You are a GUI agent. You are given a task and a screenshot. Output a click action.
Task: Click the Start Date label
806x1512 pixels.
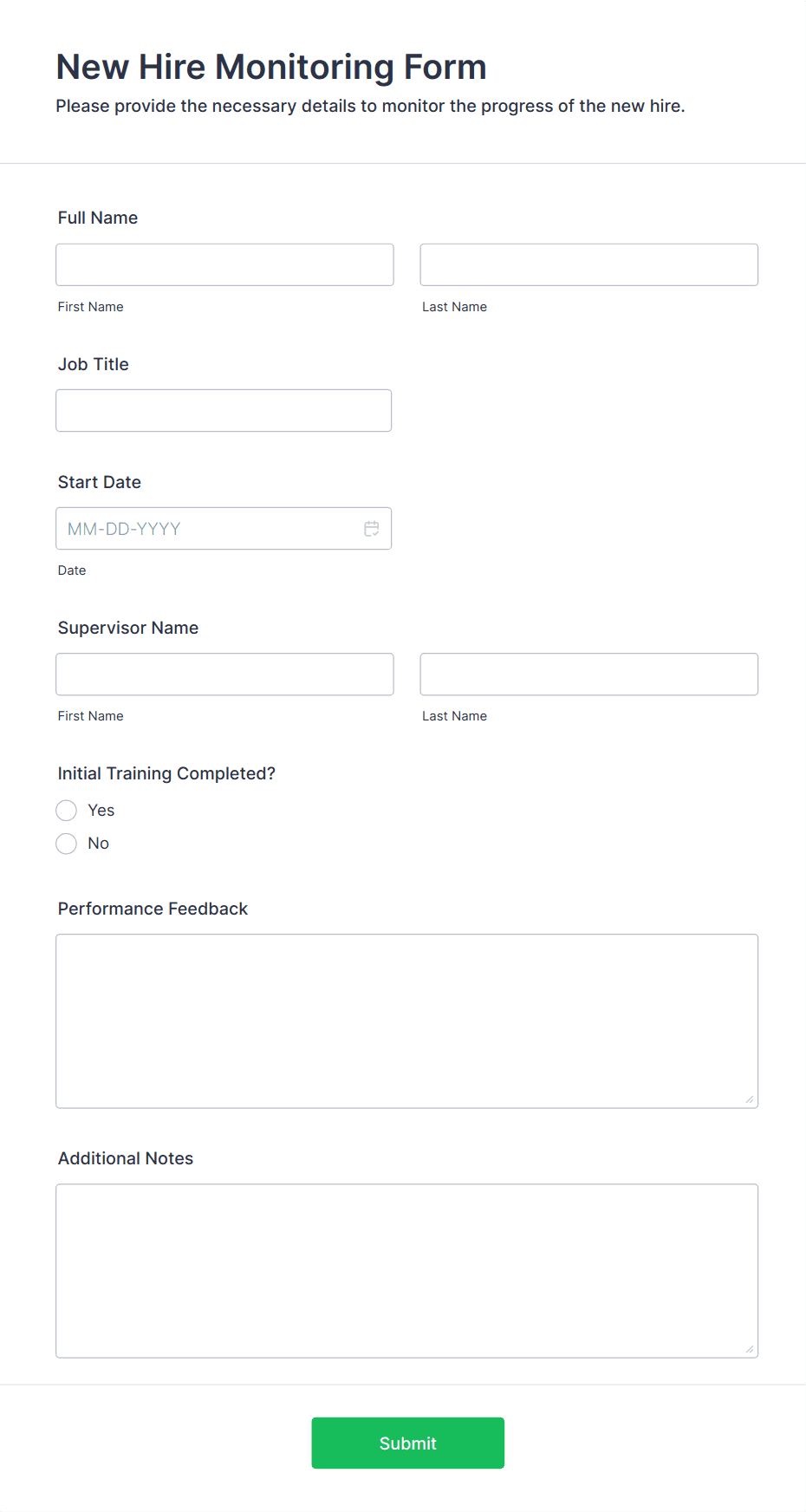point(99,482)
